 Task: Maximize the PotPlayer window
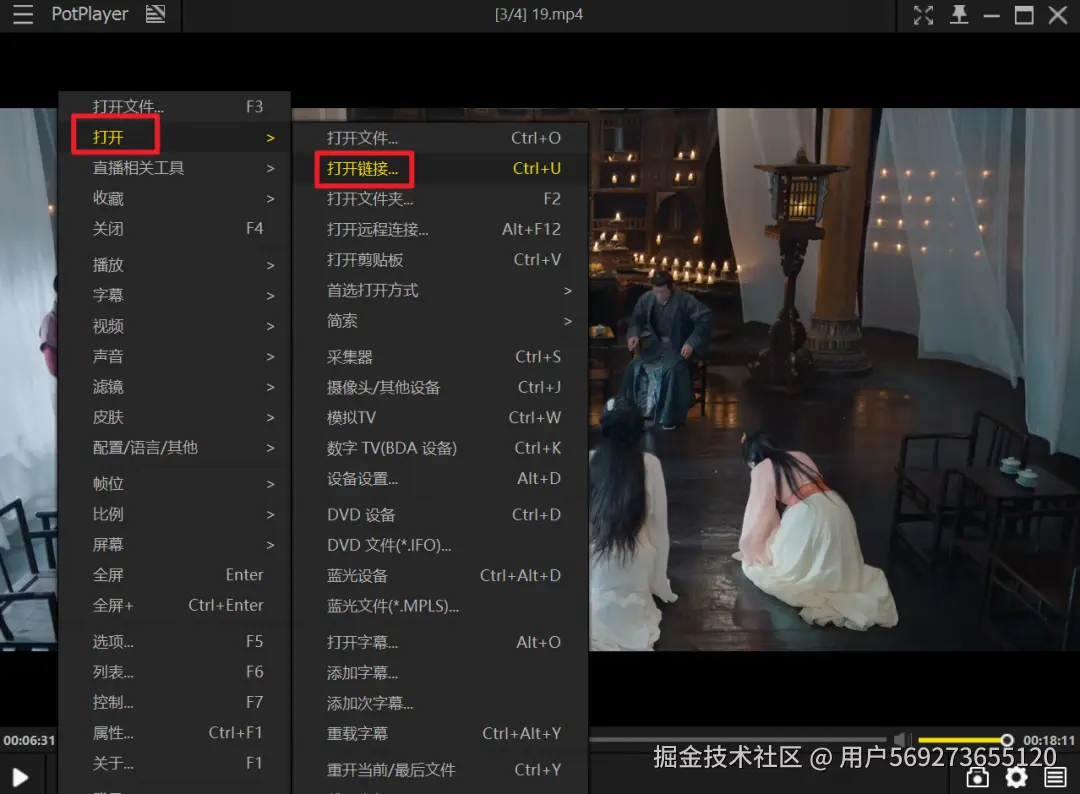tap(1024, 14)
